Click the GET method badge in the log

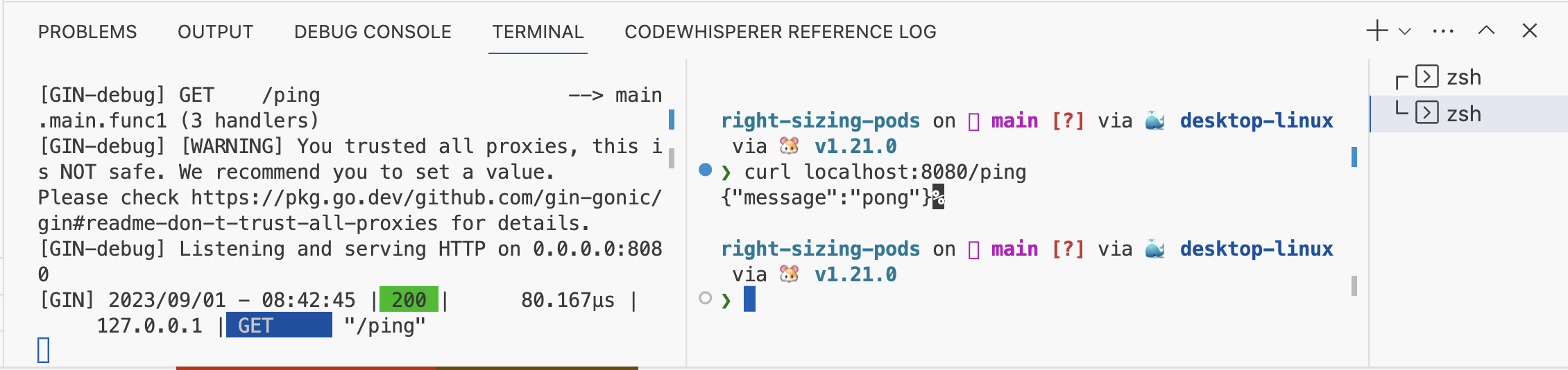(279, 325)
